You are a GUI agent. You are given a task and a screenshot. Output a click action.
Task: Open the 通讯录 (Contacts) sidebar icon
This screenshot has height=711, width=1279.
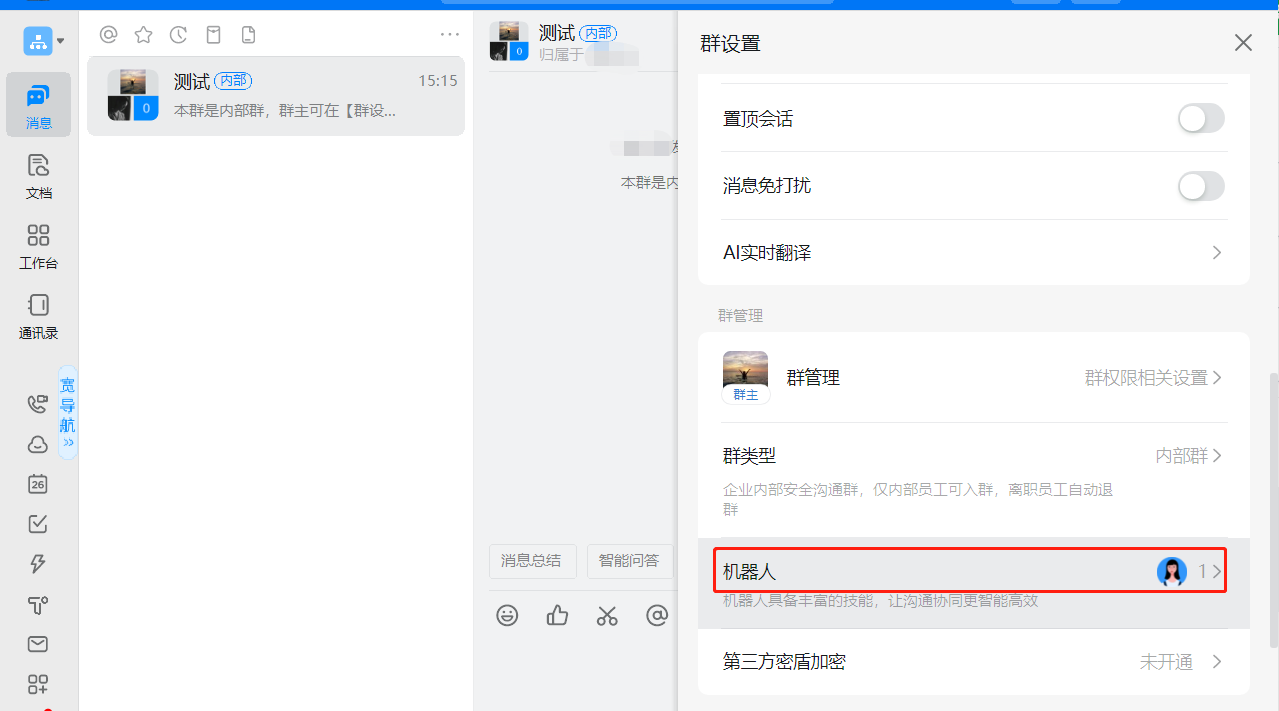point(38,315)
